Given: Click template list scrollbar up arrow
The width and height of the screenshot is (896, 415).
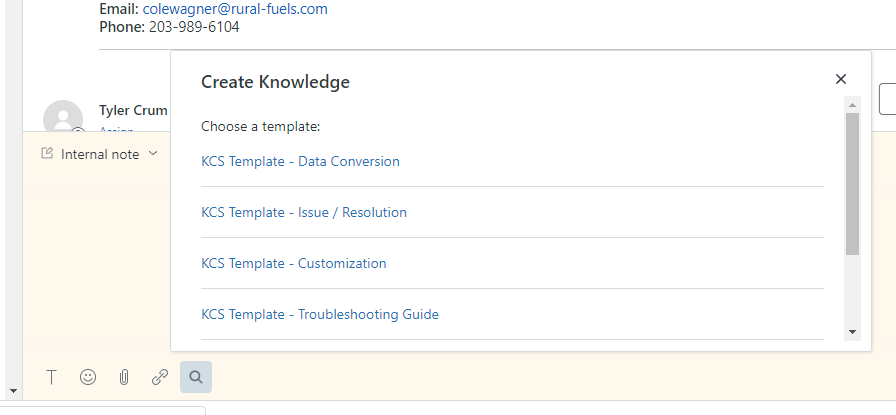Looking at the screenshot, I should 853,105.
